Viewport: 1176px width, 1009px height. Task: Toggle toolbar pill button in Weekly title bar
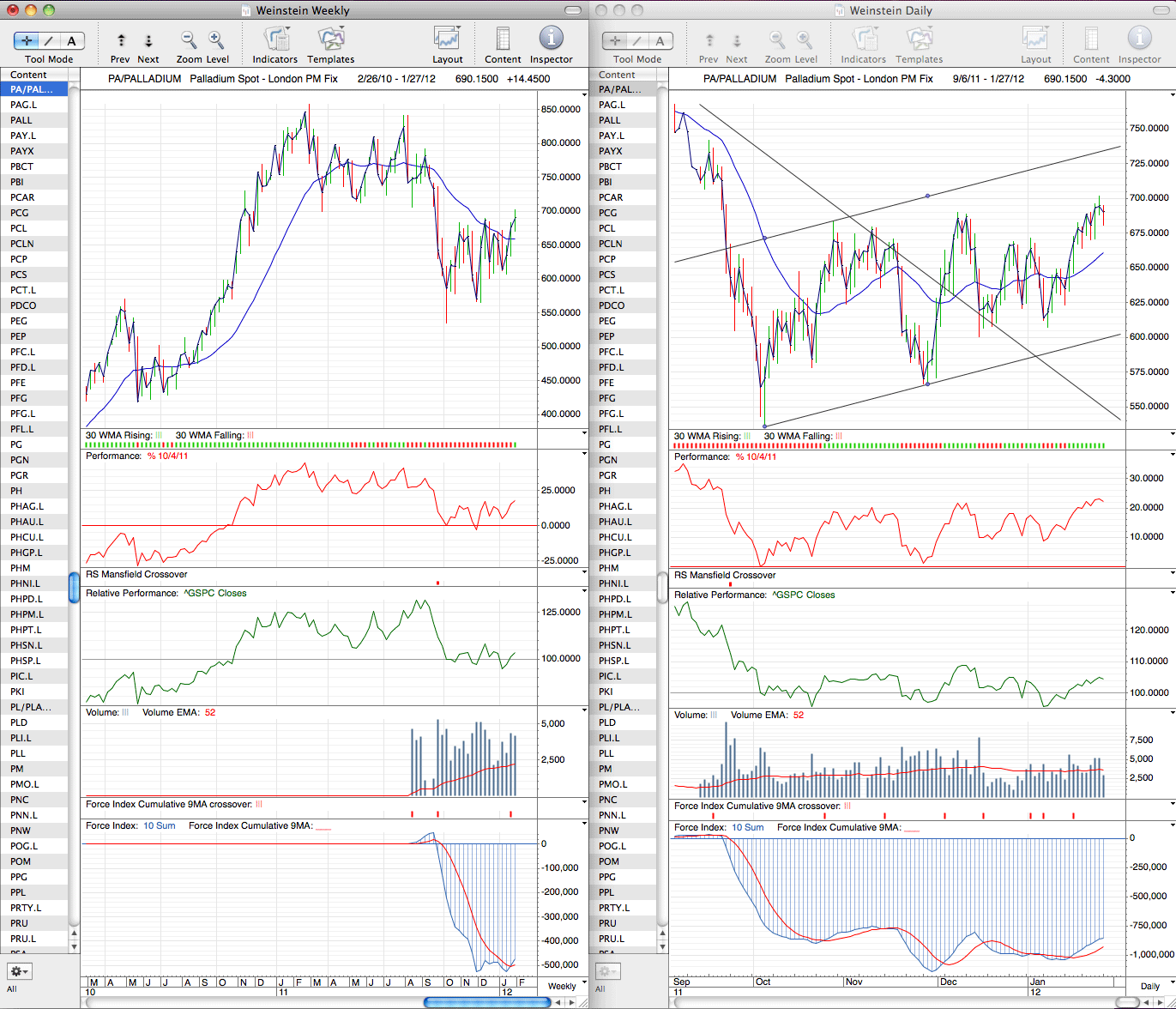(574, 10)
